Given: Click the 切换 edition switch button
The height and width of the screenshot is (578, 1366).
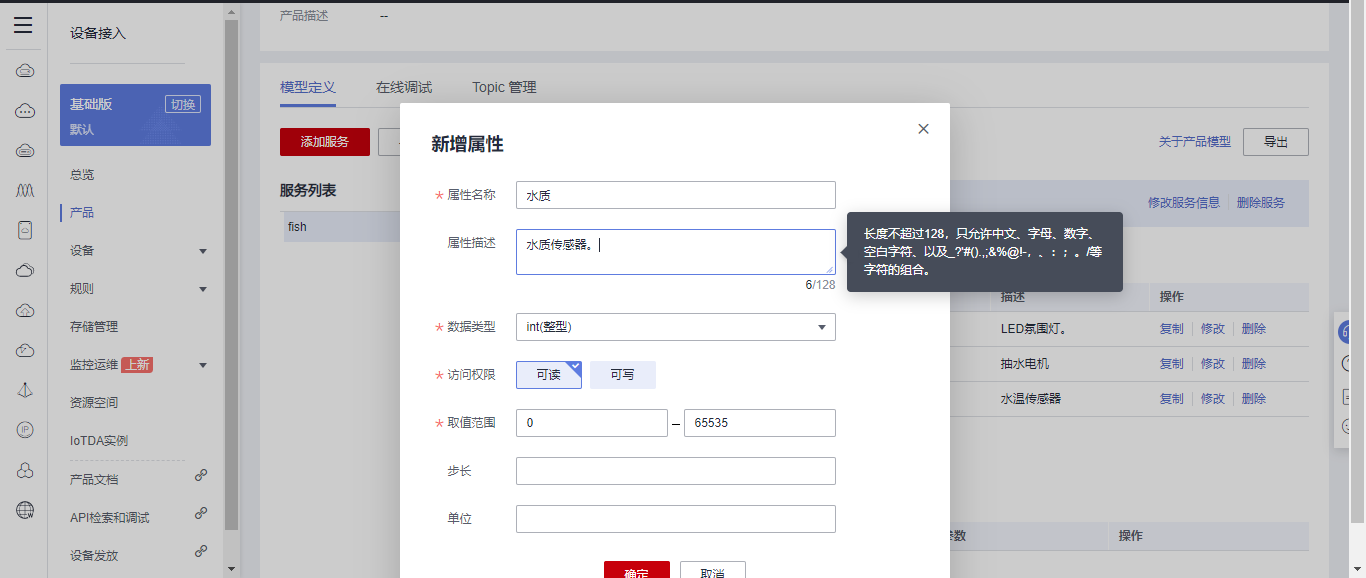Looking at the screenshot, I should tap(183, 104).
